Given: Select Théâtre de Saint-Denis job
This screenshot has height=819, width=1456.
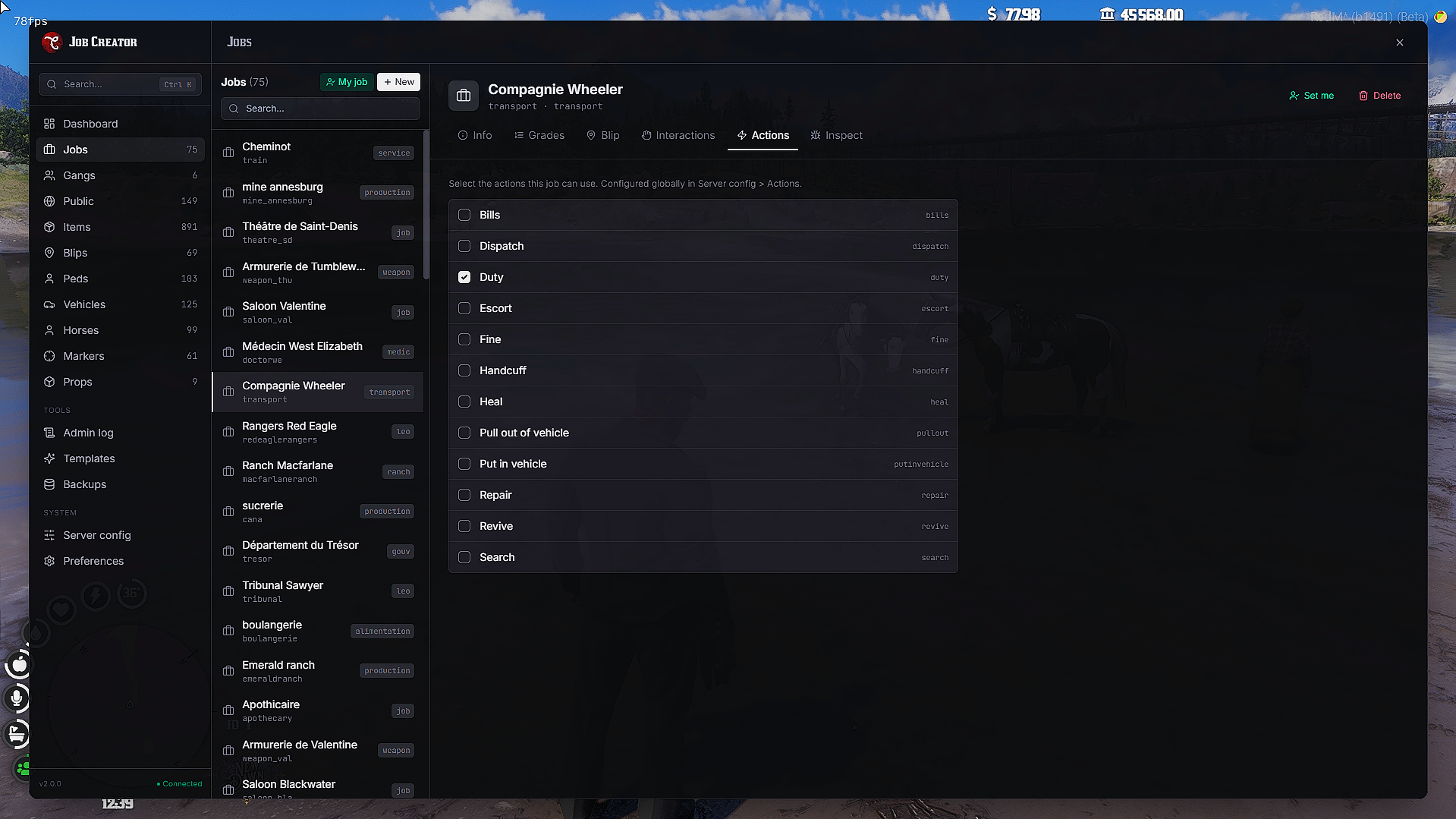Looking at the screenshot, I should pos(318,232).
